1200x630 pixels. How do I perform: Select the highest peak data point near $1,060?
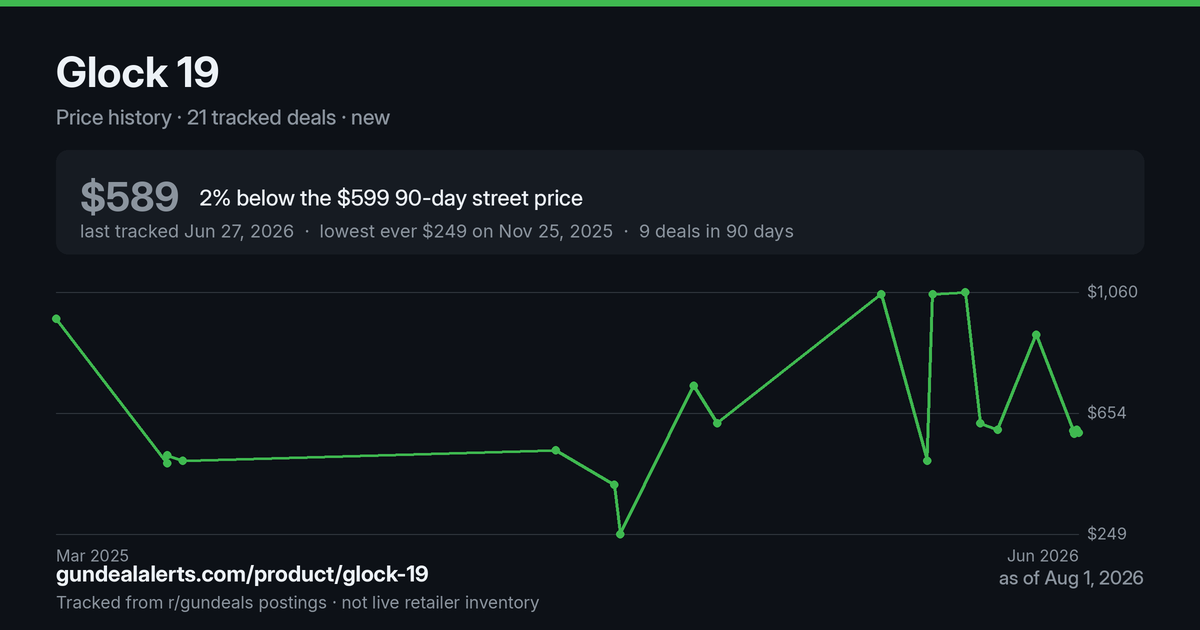pos(965,292)
